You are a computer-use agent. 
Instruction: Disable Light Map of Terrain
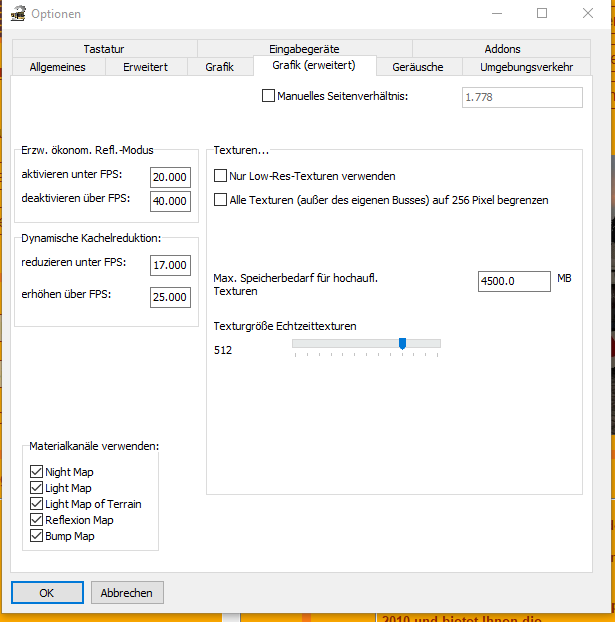tap(37, 503)
